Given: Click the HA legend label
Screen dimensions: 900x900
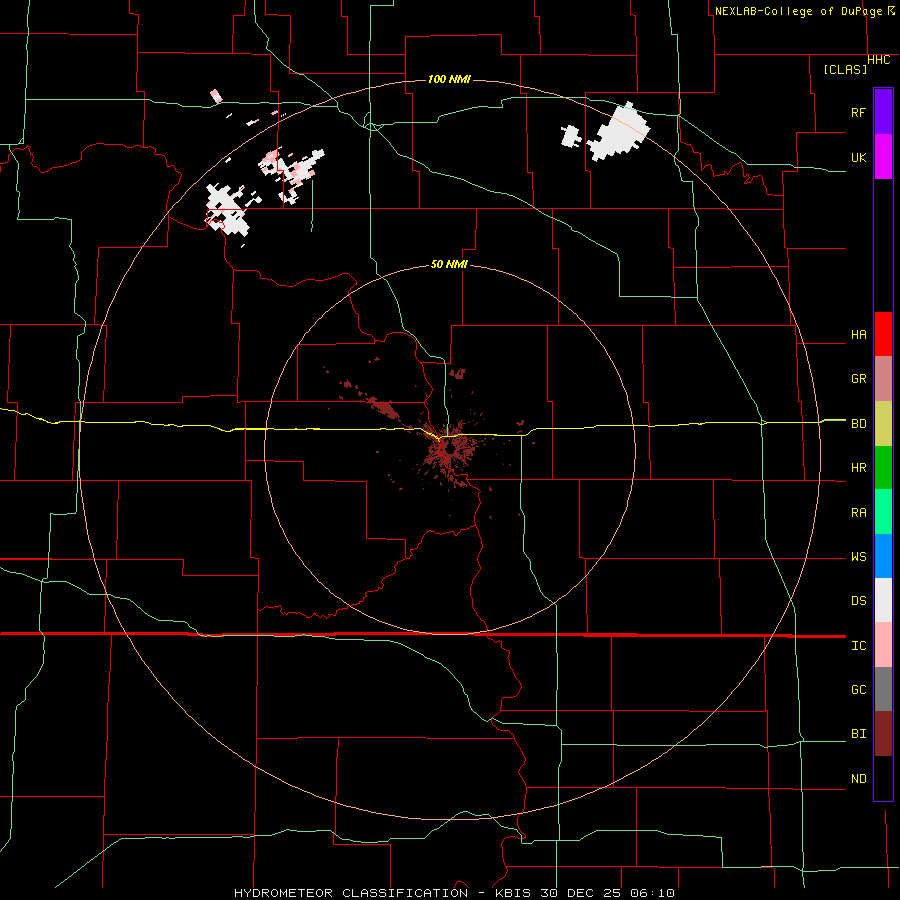Looking at the screenshot, I should tap(858, 334).
